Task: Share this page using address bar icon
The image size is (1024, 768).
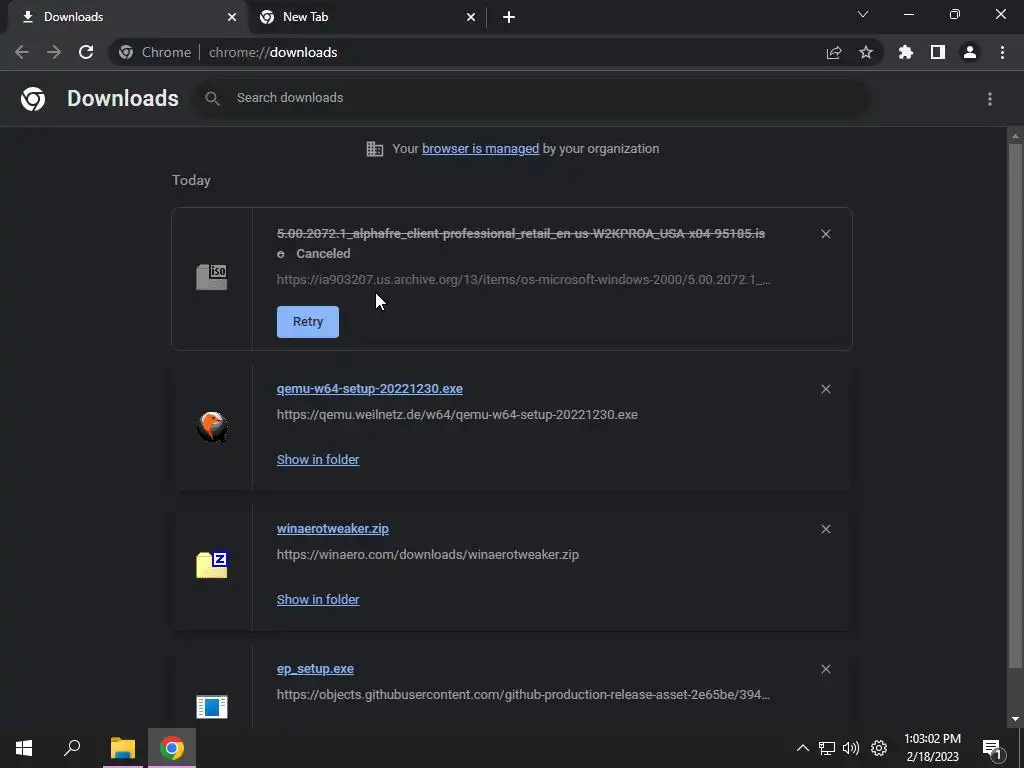Action: point(834,52)
